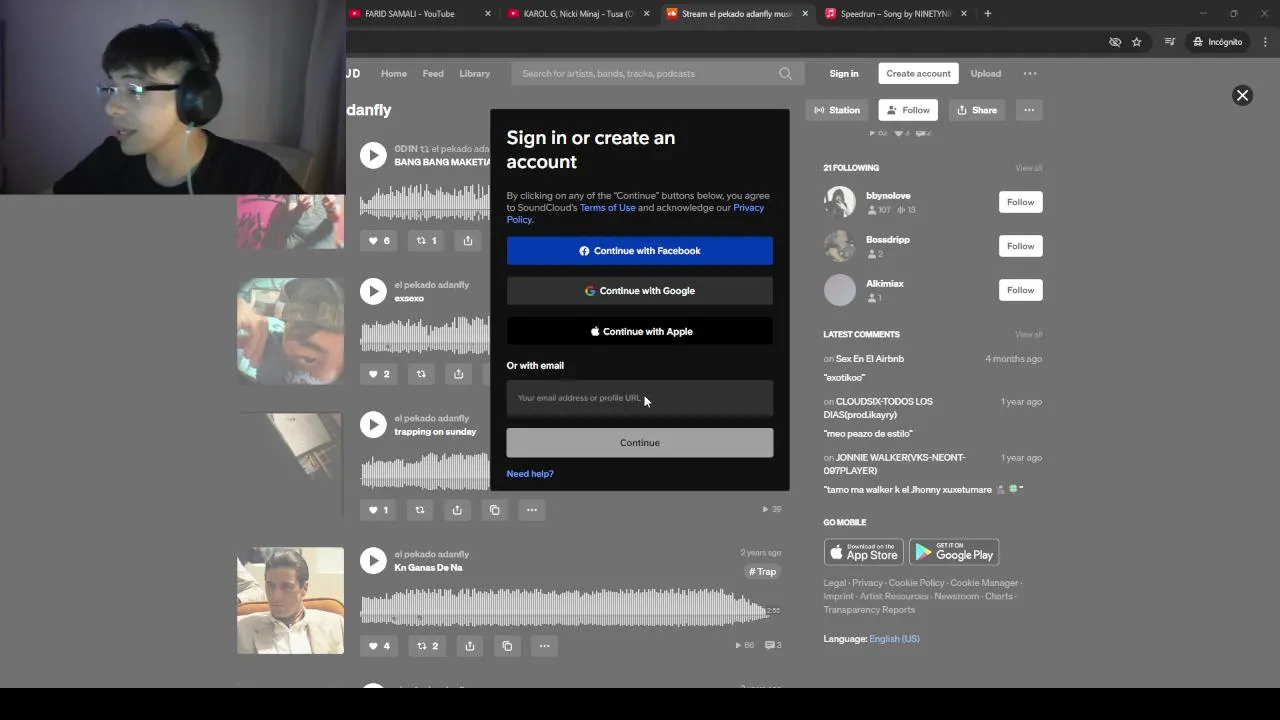Open browser menu three dots
Viewport: 1280px width, 720px height.
[1266, 42]
